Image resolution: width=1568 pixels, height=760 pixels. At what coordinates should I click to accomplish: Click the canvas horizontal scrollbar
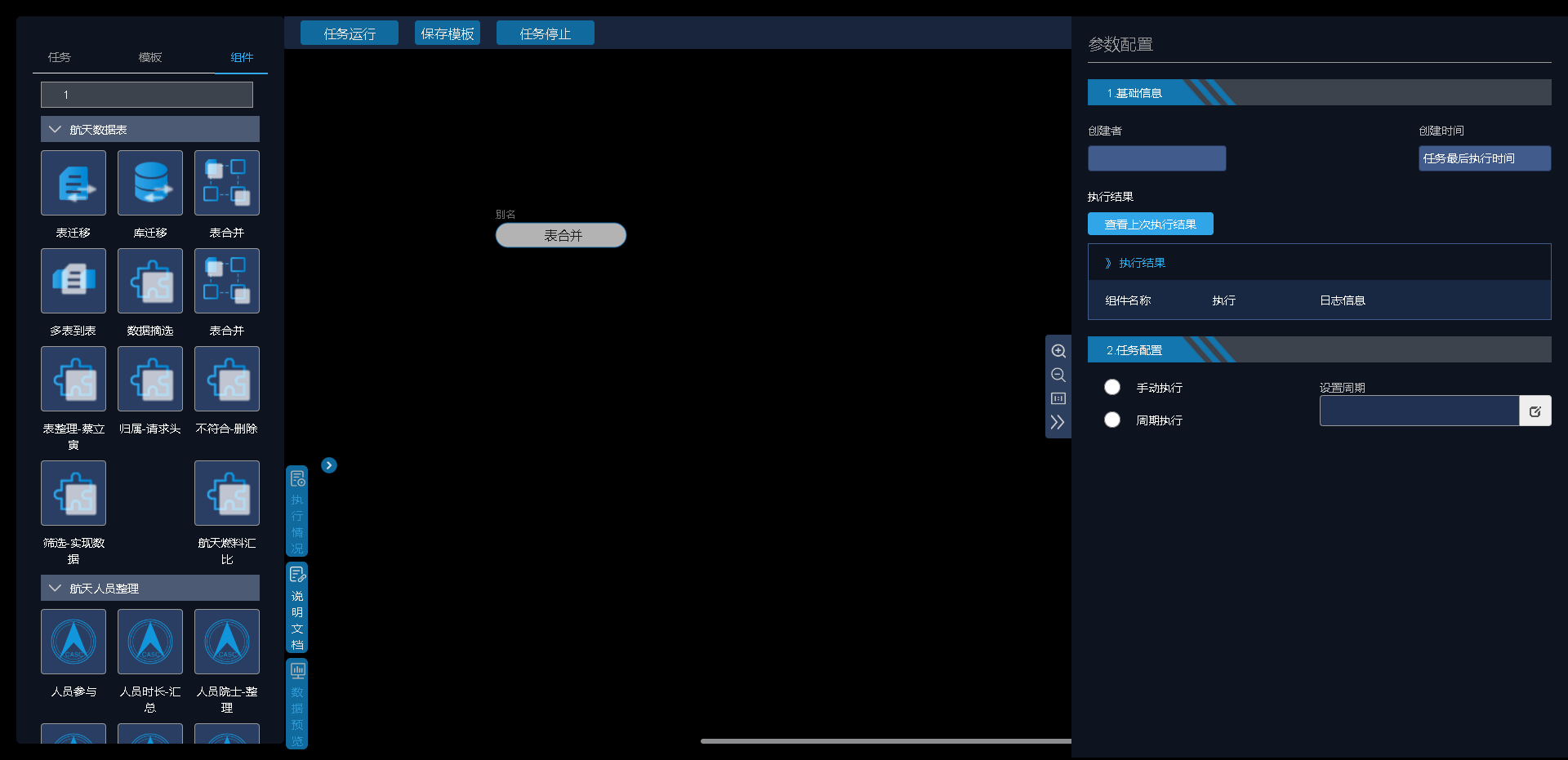click(x=886, y=741)
